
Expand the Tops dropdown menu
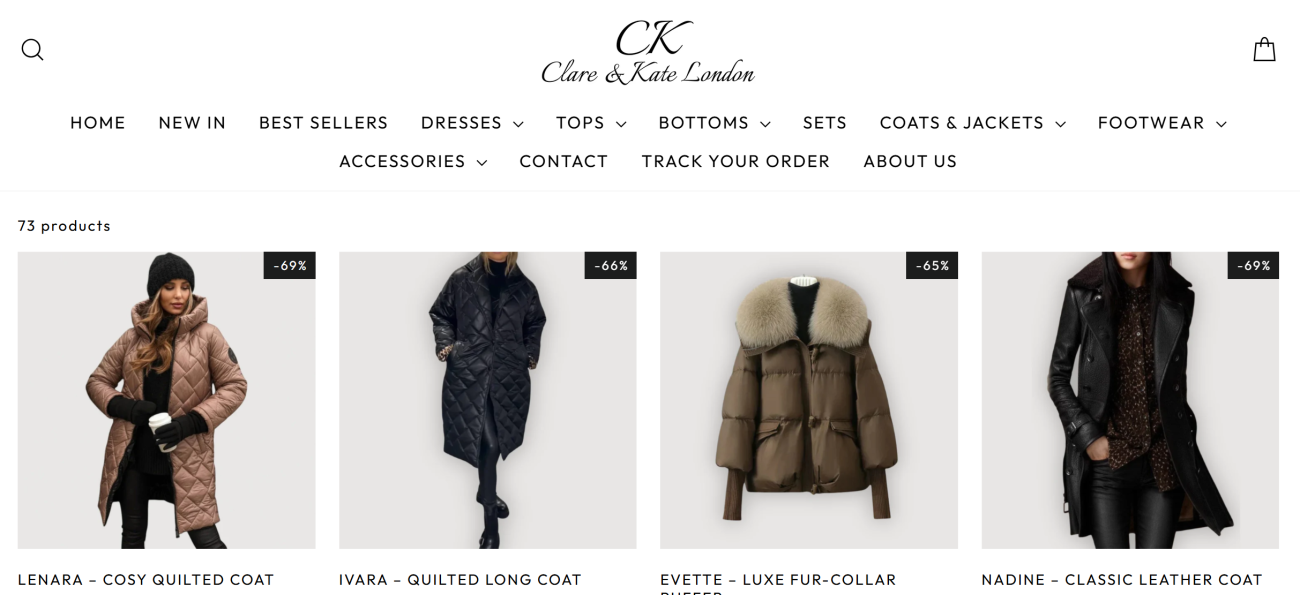(591, 123)
